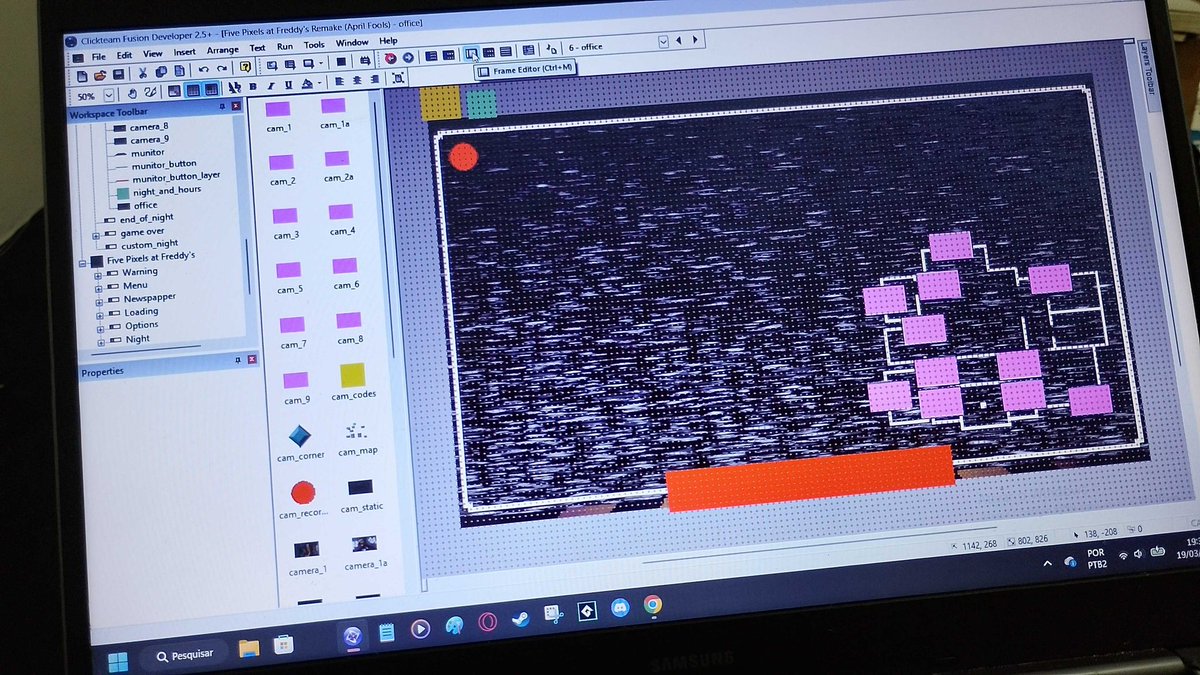Click the Italic I formatting icon
1200x675 pixels.
[271, 85]
